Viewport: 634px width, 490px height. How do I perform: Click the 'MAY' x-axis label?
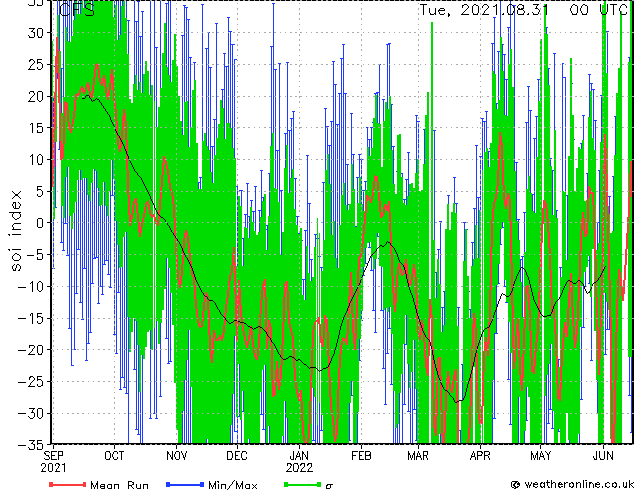541,456
